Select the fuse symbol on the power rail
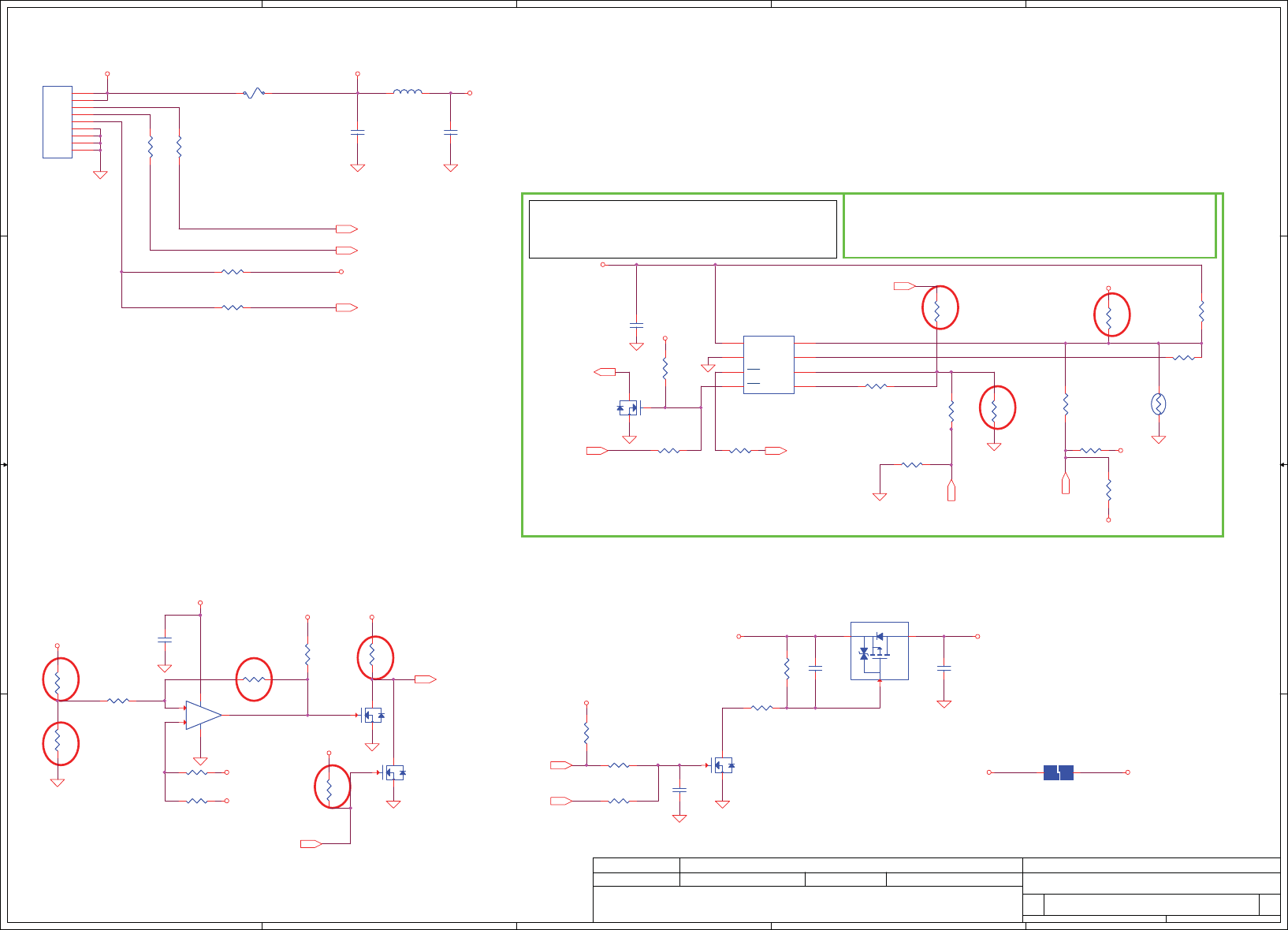 254,93
